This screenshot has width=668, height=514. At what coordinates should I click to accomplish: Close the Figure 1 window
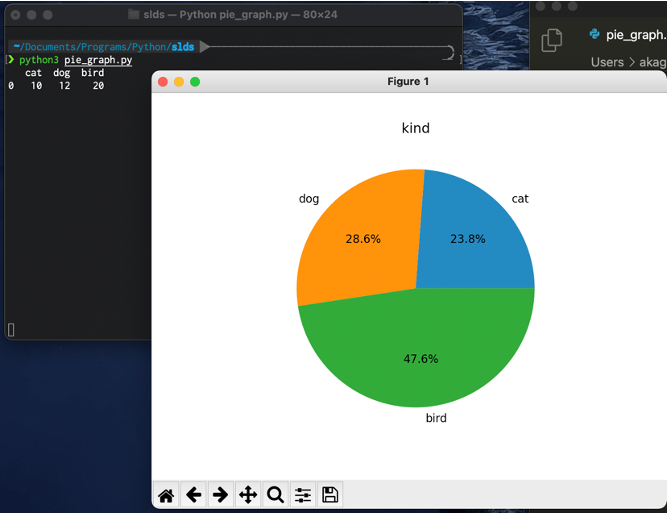tap(163, 81)
